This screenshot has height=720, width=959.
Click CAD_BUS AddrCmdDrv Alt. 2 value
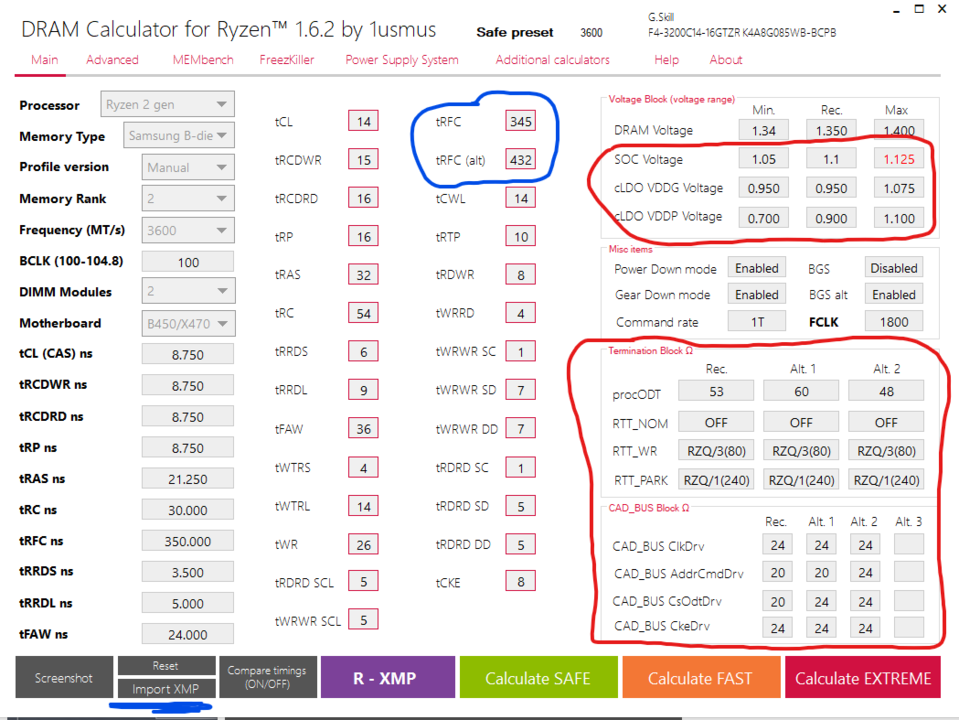865,573
